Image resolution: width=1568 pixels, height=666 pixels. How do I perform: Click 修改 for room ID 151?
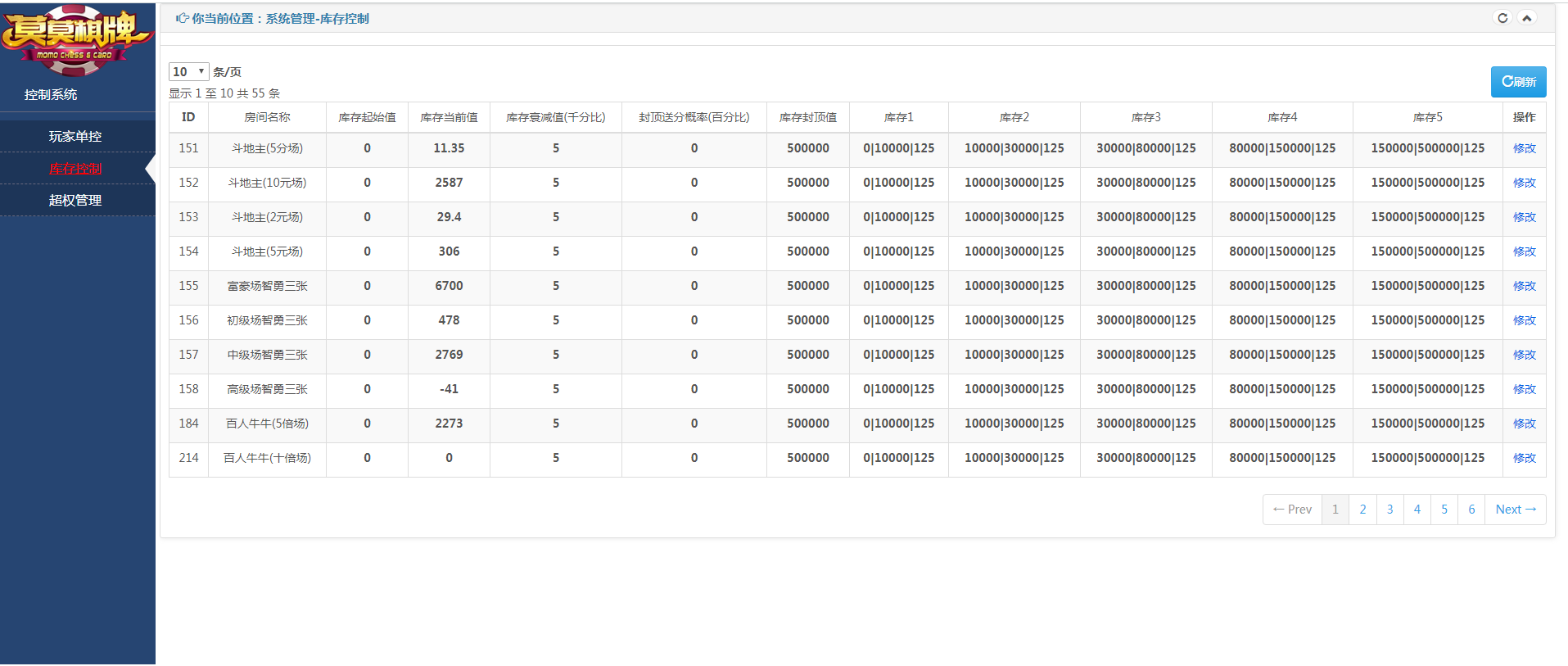pyautogui.click(x=1524, y=148)
